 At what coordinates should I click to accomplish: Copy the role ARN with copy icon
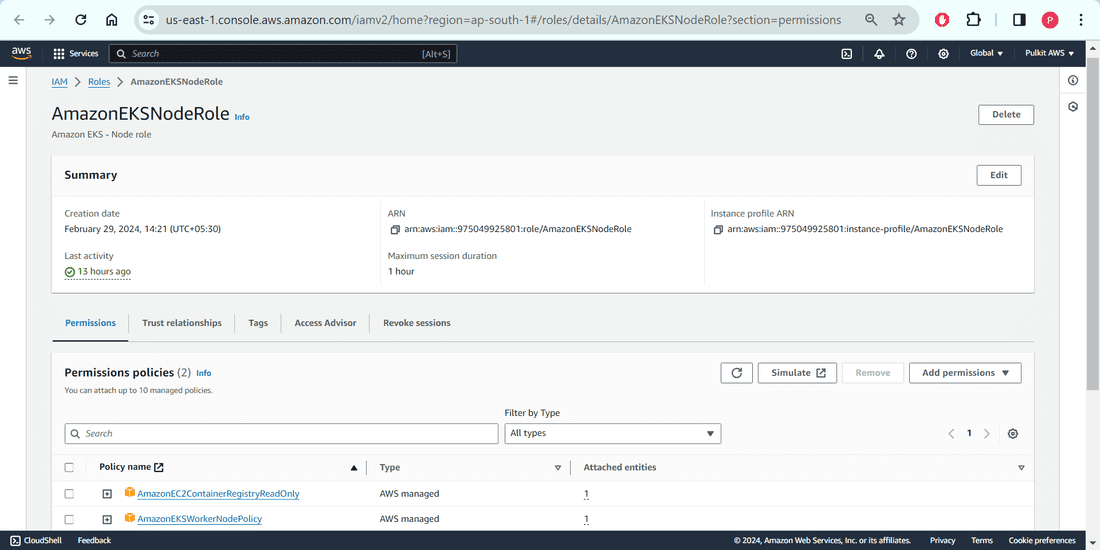[x=395, y=229]
